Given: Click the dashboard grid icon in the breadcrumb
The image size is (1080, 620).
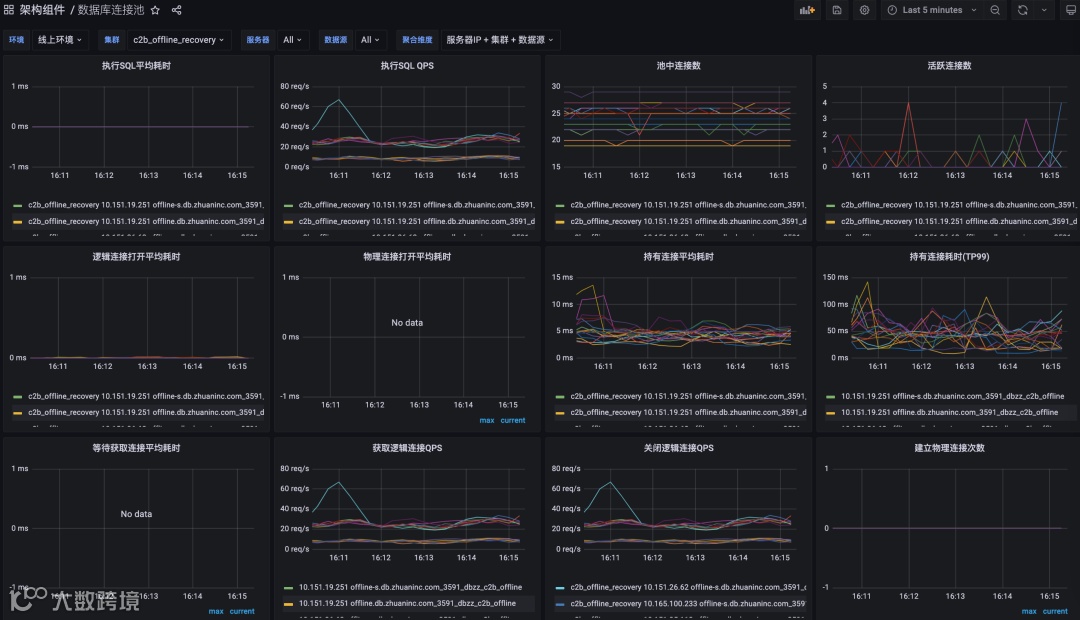Looking at the screenshot, I should click(9, 10).
